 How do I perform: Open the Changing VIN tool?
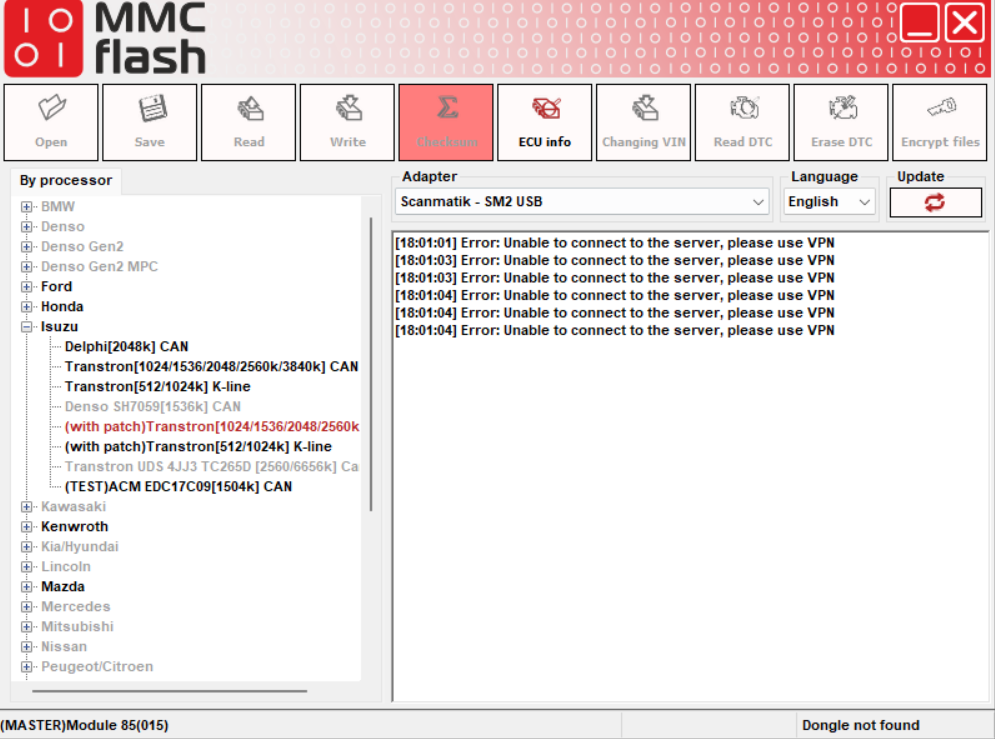(643, 122)
